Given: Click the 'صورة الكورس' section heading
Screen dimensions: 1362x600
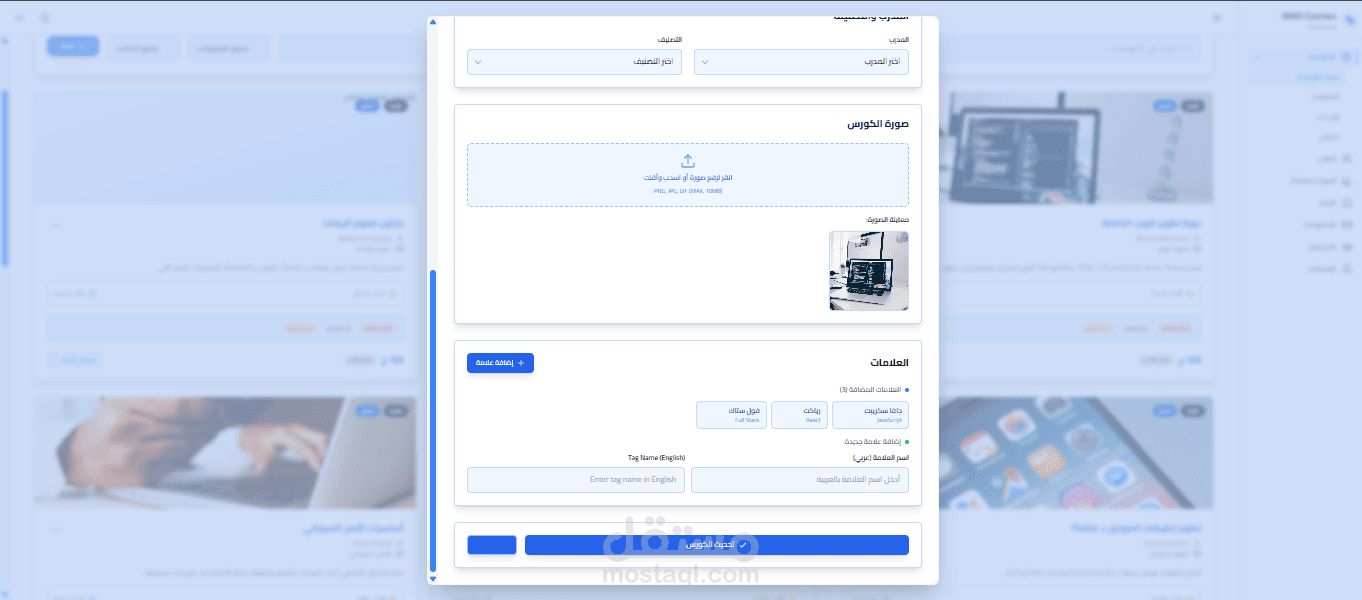Looking at the screenshot, I should point(878,124).
